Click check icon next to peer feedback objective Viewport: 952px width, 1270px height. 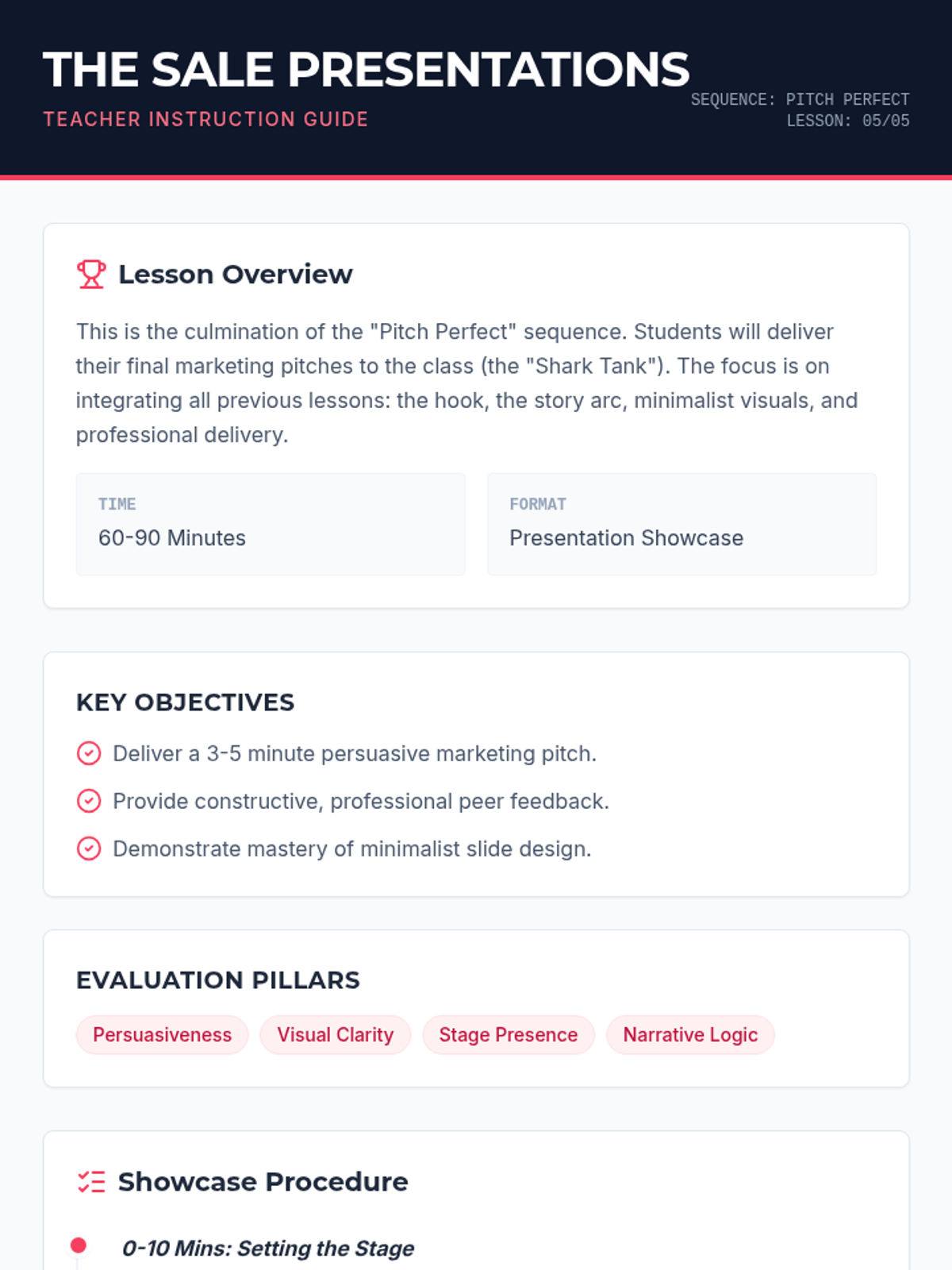[x=89, y=801]
